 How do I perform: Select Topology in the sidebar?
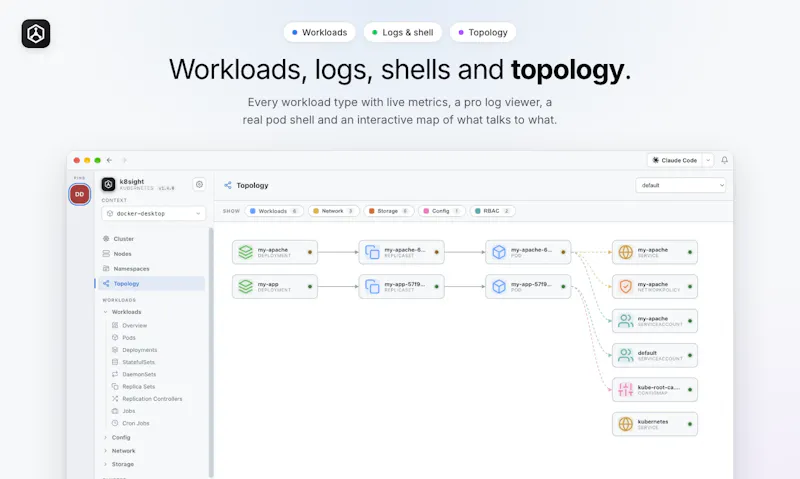coord(151,284)
